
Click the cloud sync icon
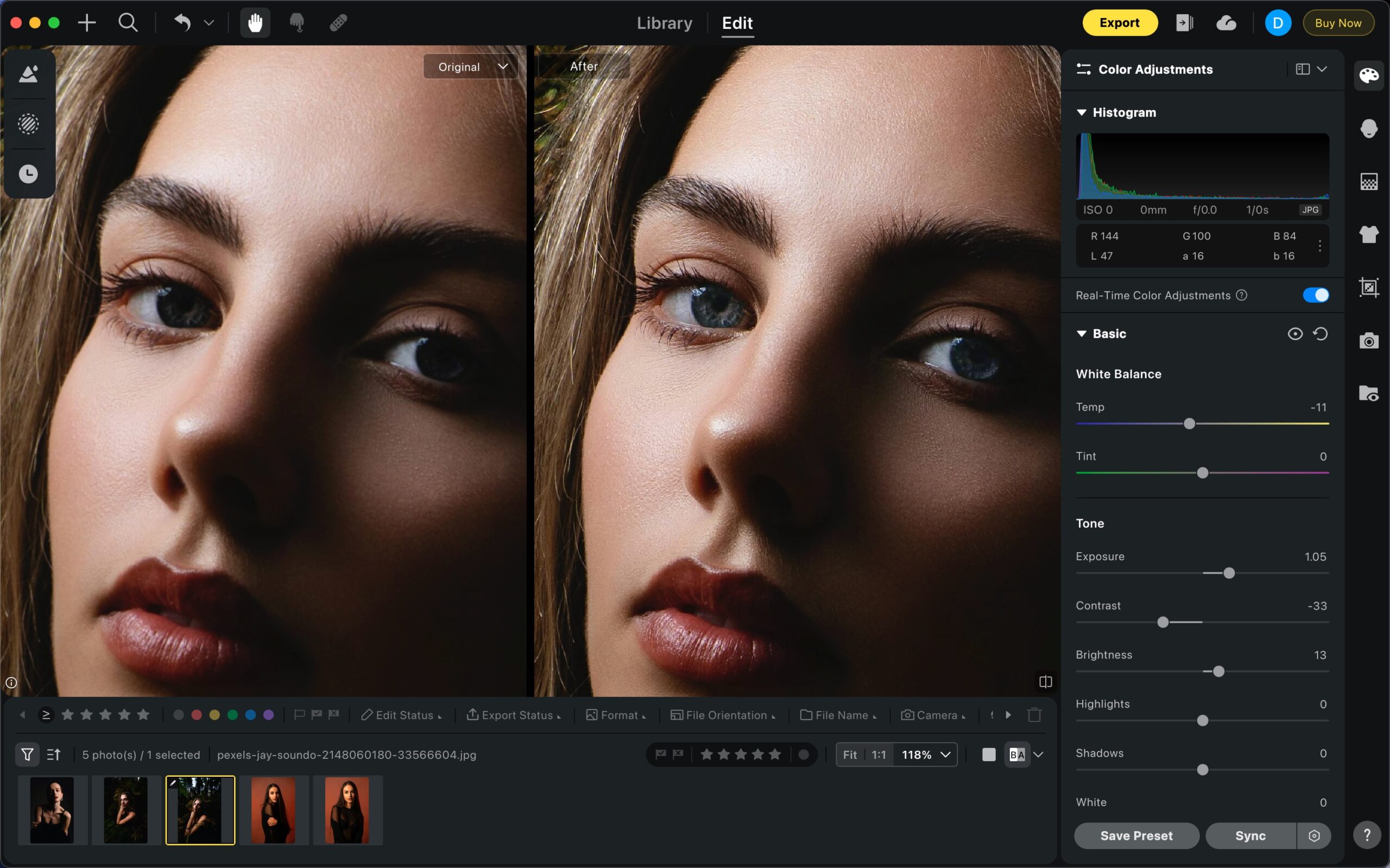point(1226,23)
